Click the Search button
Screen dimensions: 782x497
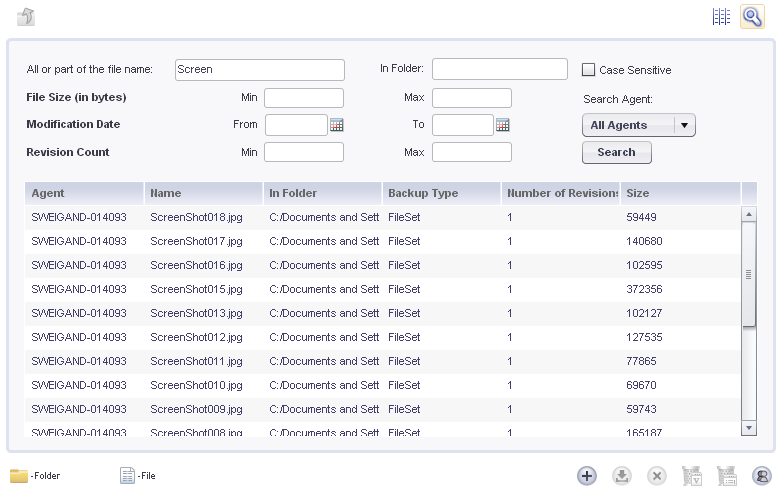(x=617, y=153)
